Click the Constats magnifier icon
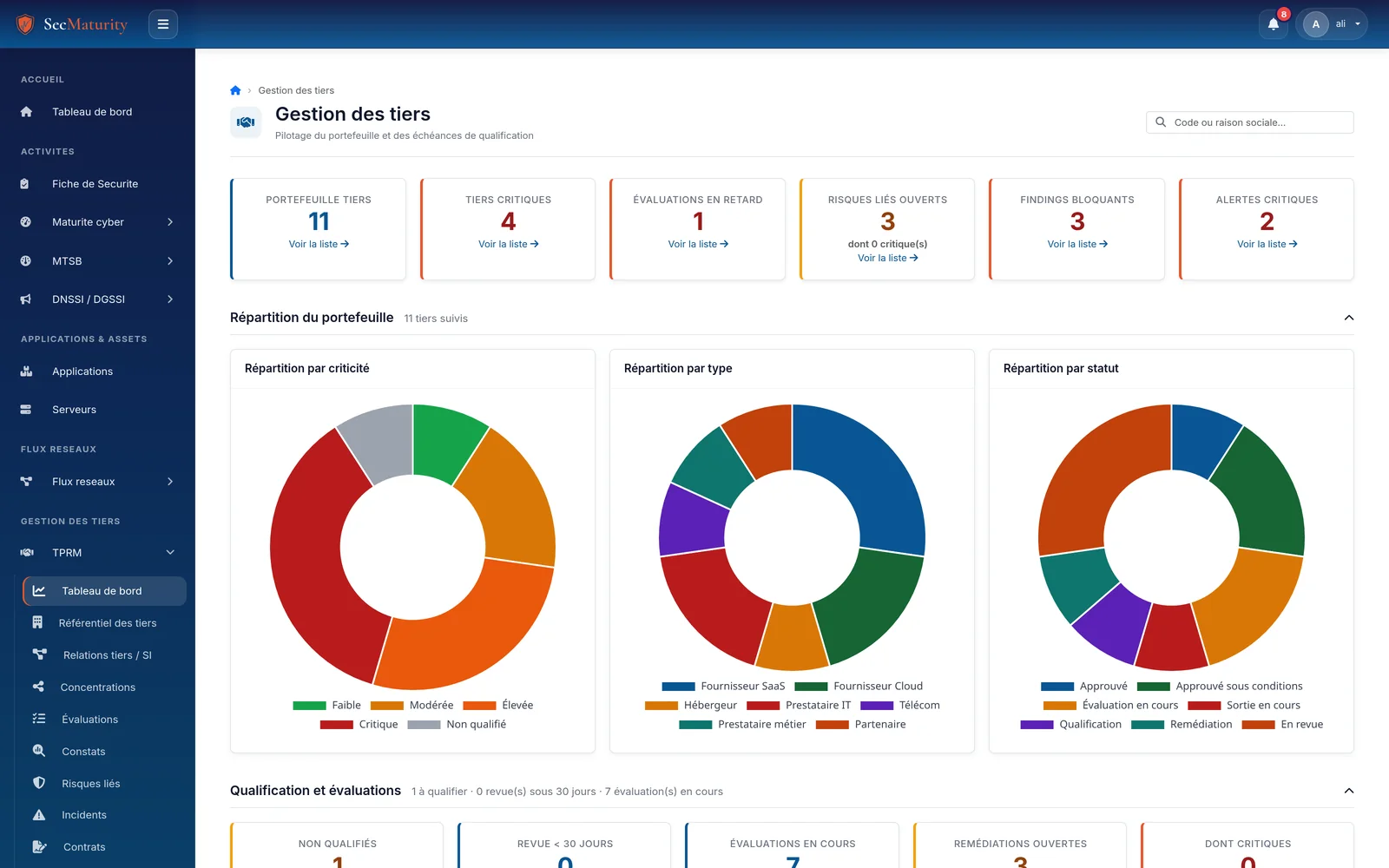1389x868 pixels. click(x=39, y=751)
